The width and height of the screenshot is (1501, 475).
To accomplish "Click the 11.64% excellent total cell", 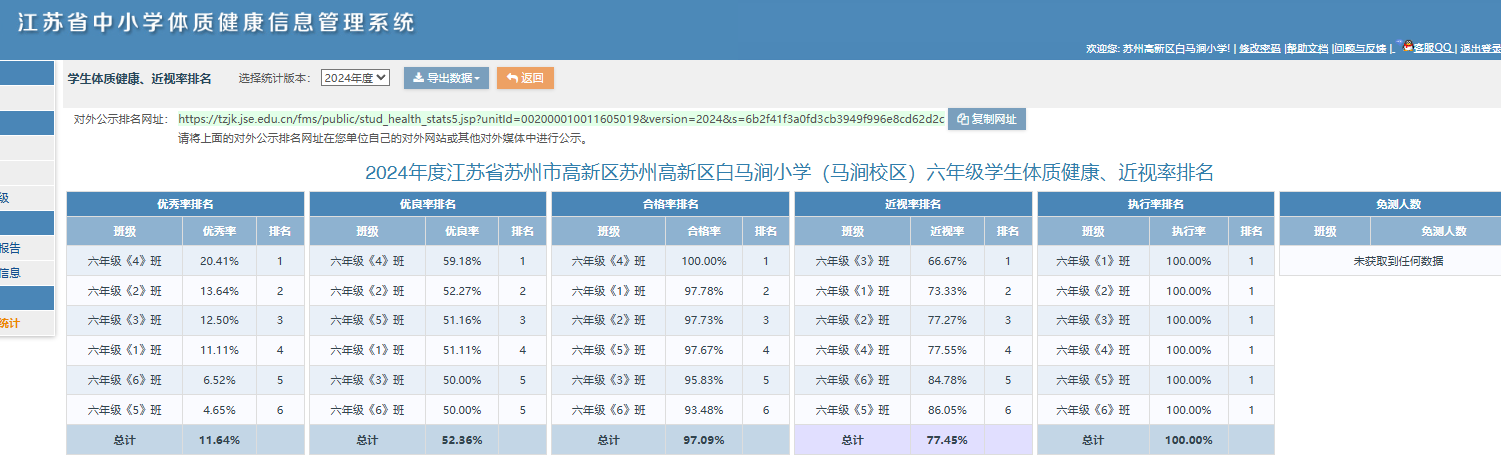I will coord(219,440).
